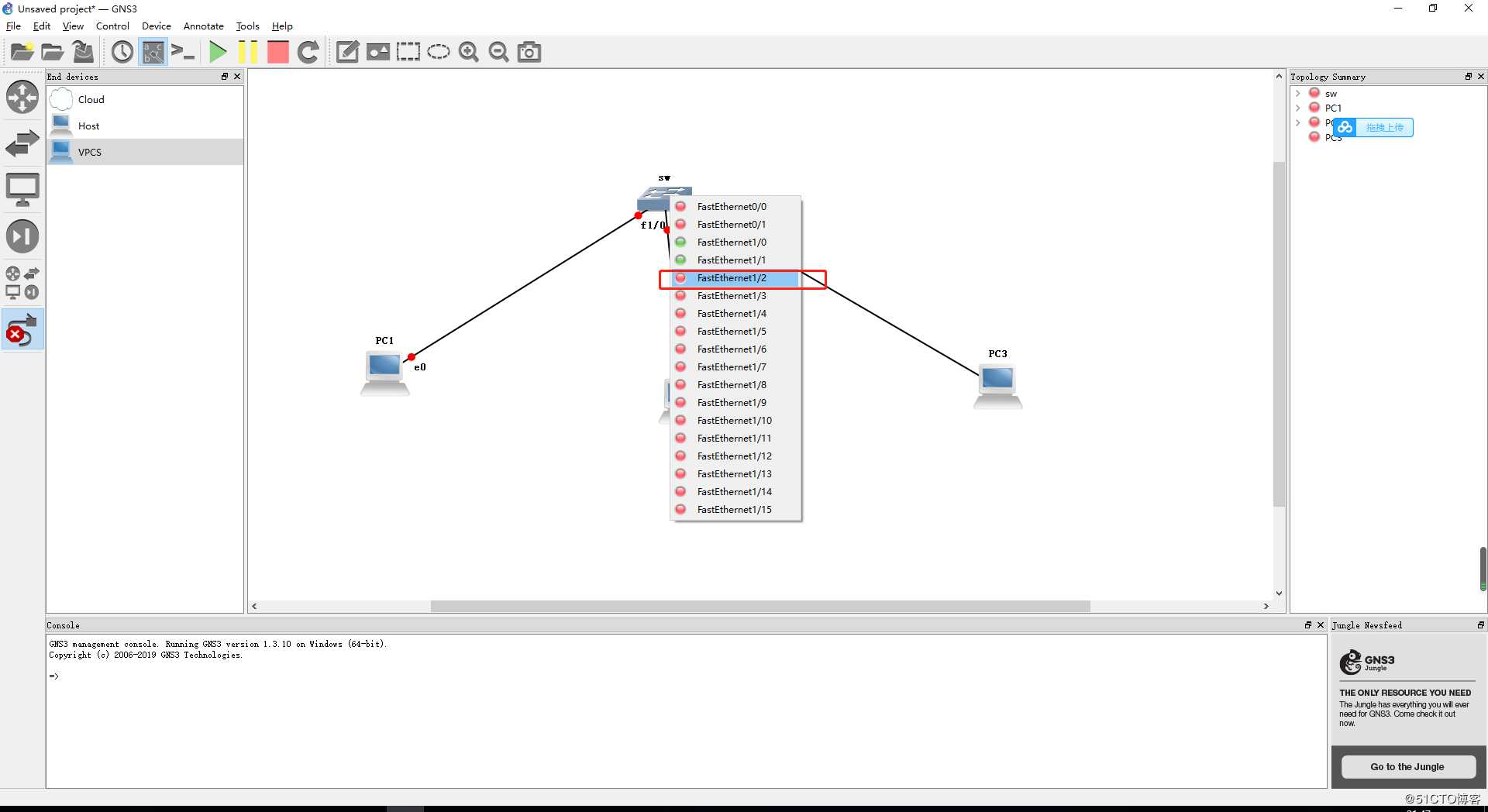Click the Insert picture icon
The height and width of the screenshot is (812, 1488).
click(x=378, y=52)
